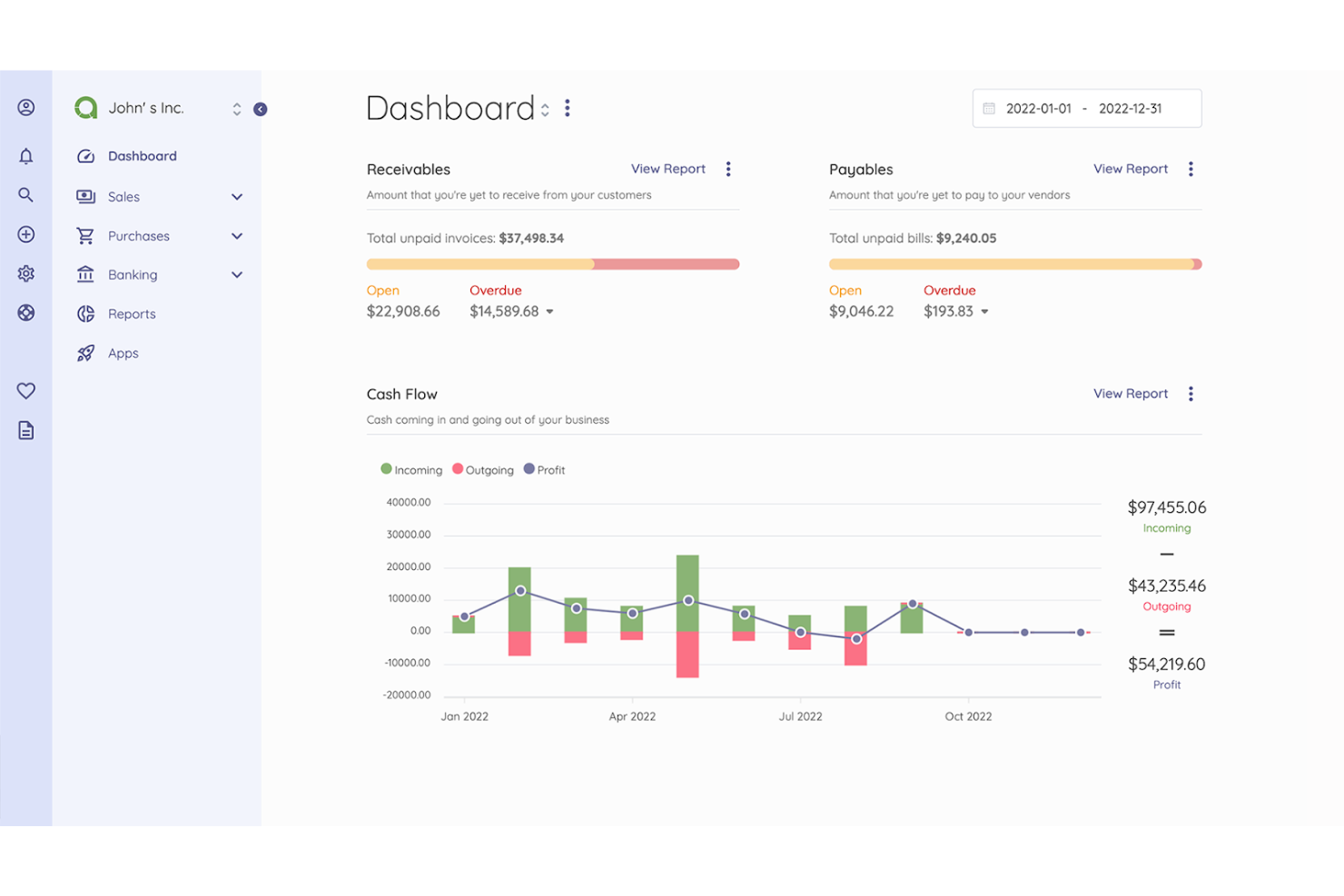Open the Dashboard section from the sidebar
This screenshot has width=1344, height=896.
pyautogui.click(x=145, y=155)
